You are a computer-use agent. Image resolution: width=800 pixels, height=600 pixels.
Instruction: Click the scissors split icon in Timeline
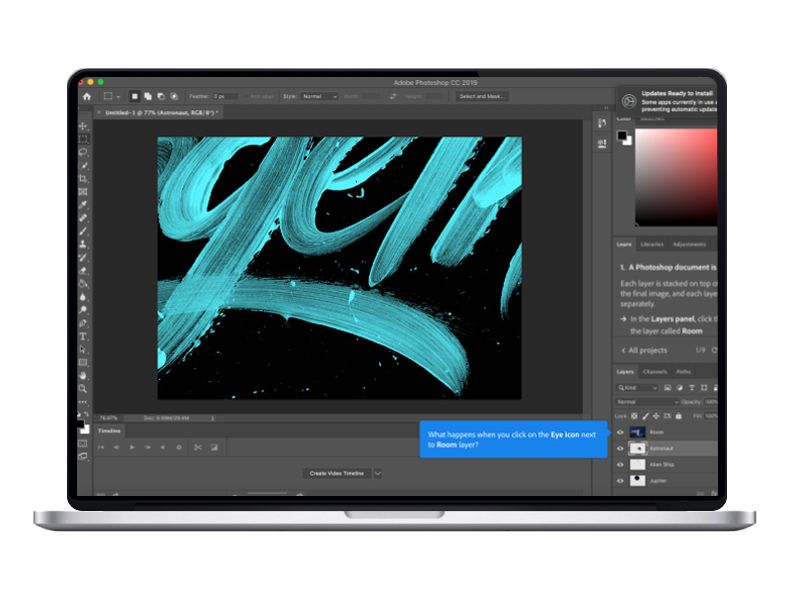pyautogui.click(x=198, y=447)
